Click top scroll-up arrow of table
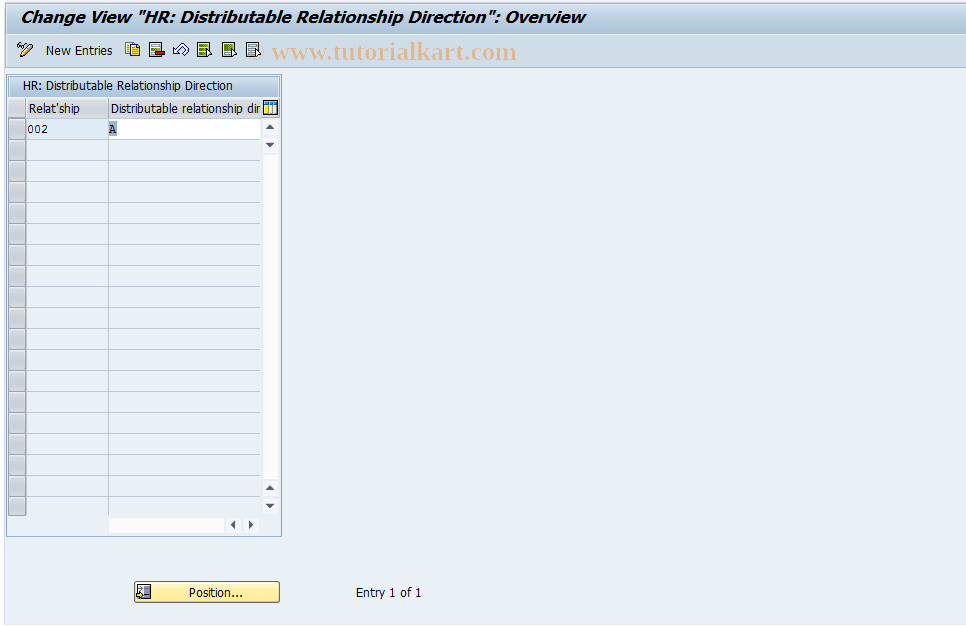966x626 pixels. click(x=270, y=127)
